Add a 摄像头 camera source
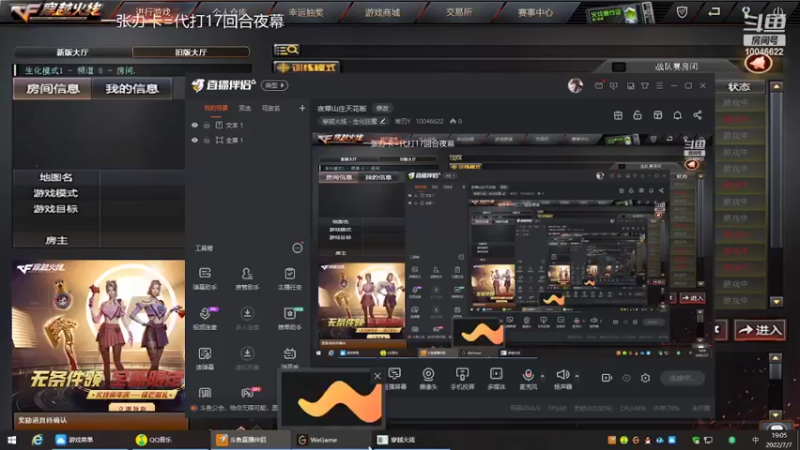The width and height of the screenshot is (800, 450). pos(428,379)
